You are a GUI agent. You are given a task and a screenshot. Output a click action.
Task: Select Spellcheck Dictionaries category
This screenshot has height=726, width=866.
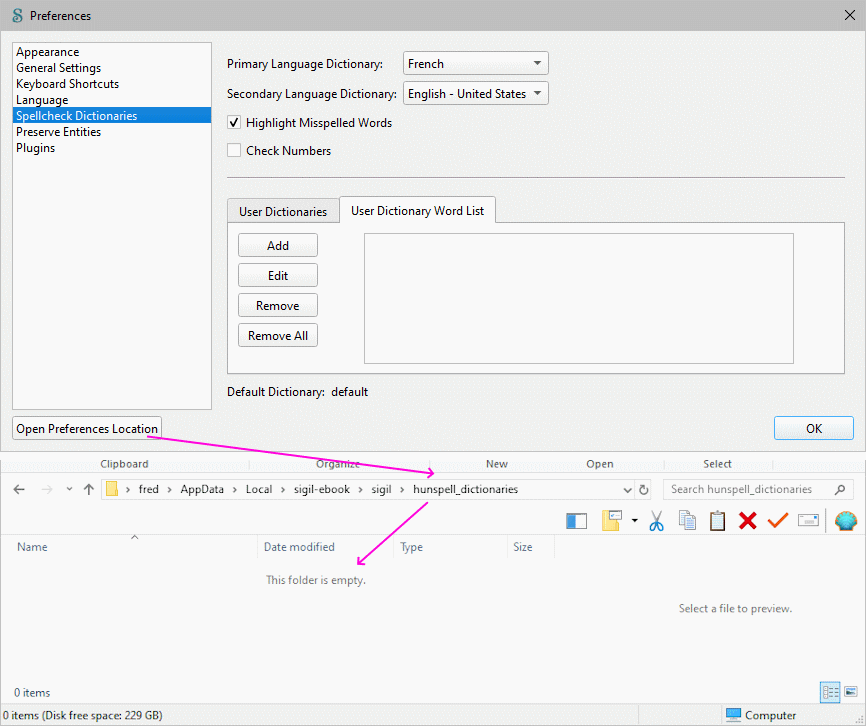(112, 115)
